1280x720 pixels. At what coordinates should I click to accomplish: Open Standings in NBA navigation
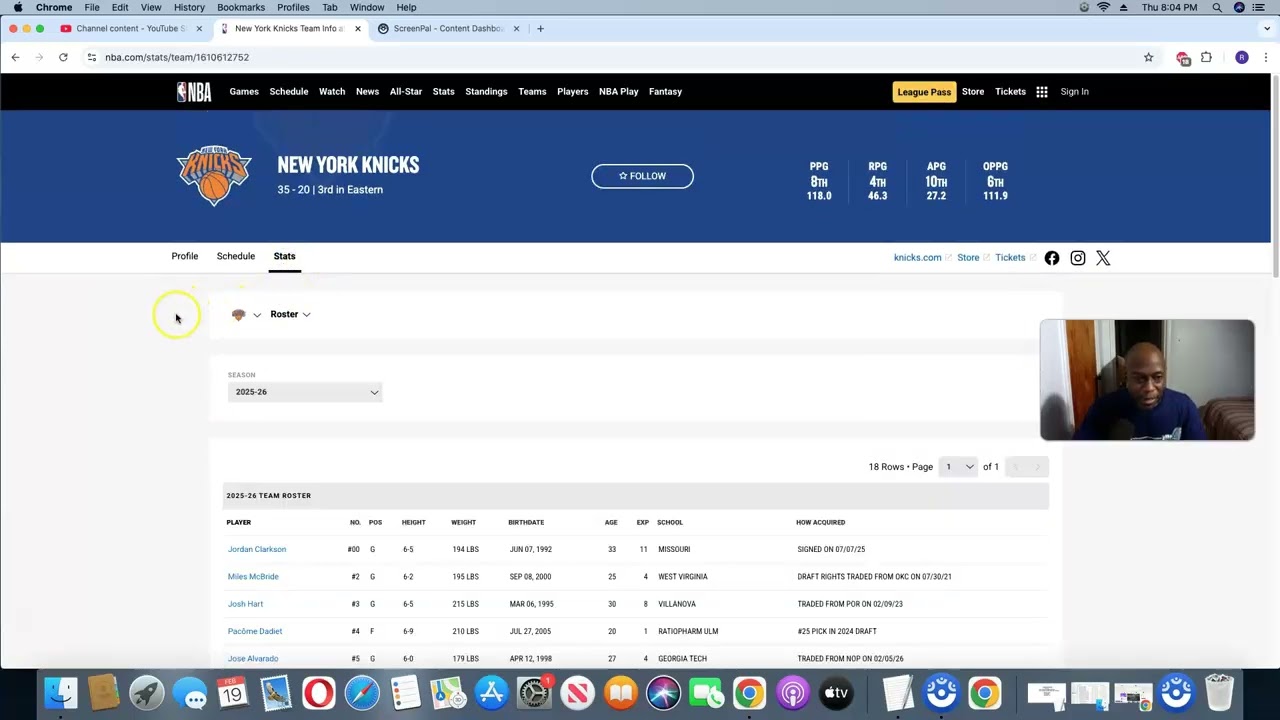486,92
